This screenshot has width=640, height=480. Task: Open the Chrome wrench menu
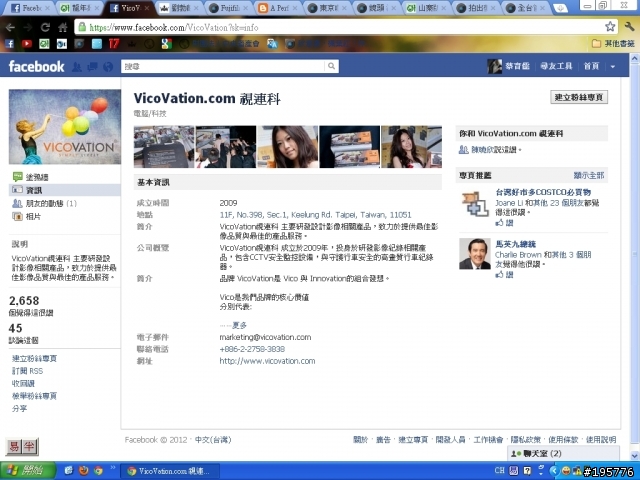[x=629, y=27]
